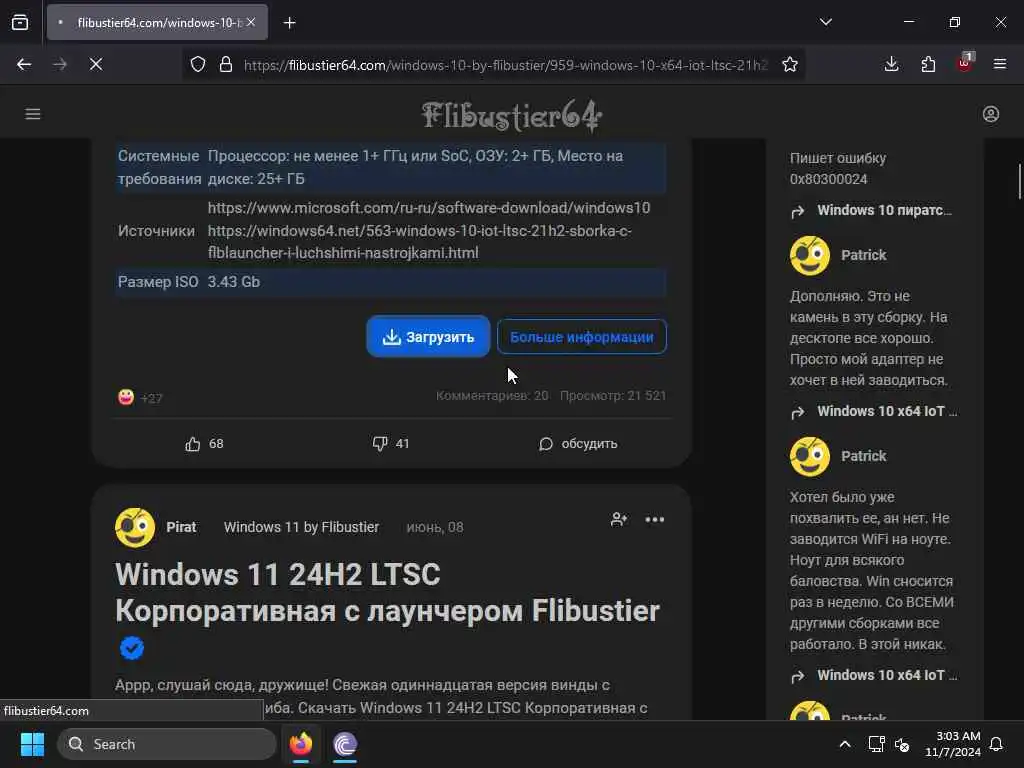This screenshot has height=768, width=1024.
Task: Switch to Firefox in the taskbar
Action: (x=301, y=744)
